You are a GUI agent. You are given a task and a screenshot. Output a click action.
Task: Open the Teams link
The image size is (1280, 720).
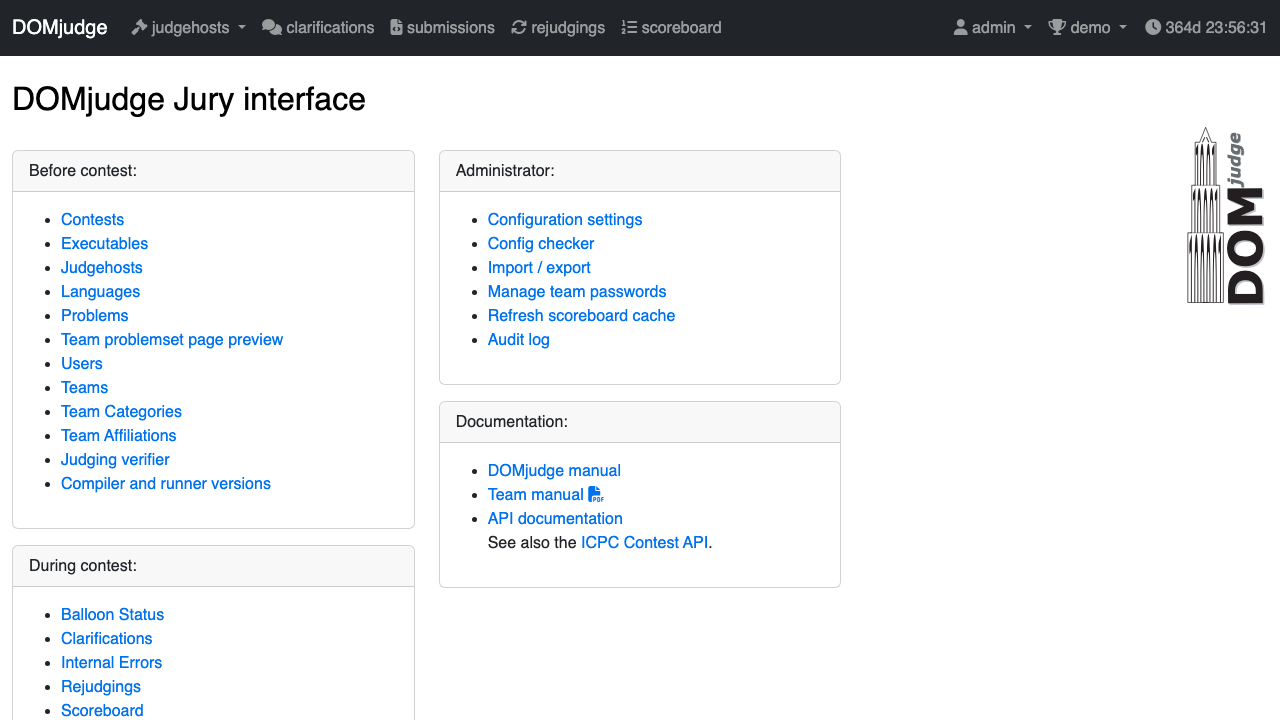click(x=84, y=388)
